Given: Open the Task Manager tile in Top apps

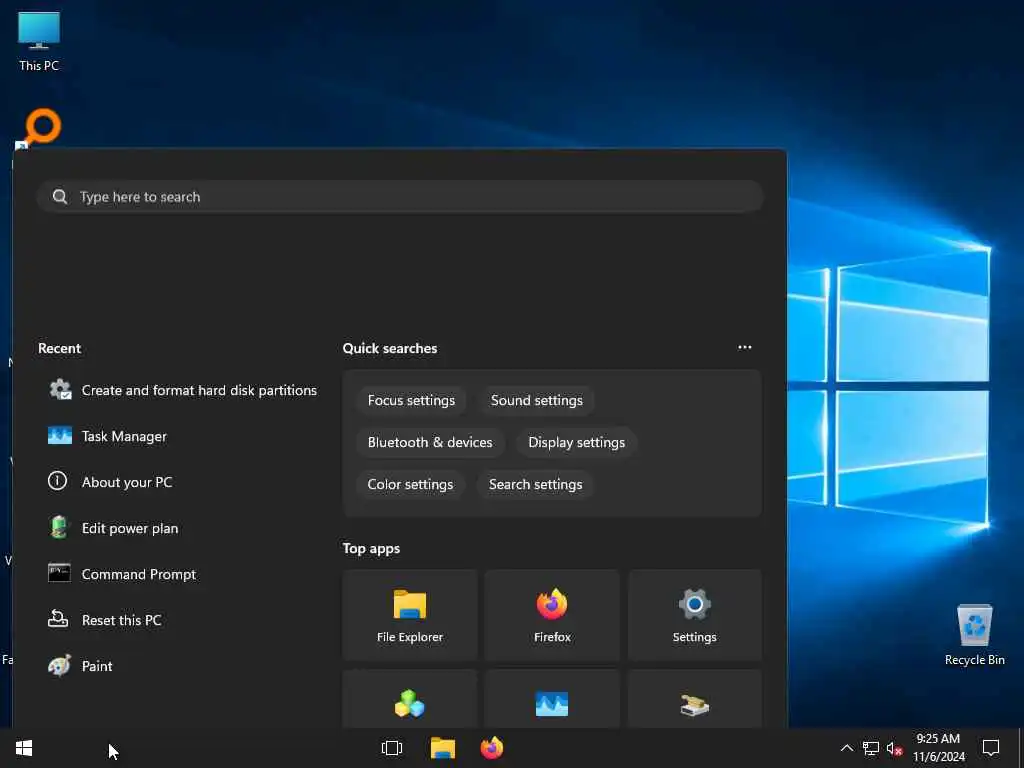Looking at the screenshot, I should (552, 700).
